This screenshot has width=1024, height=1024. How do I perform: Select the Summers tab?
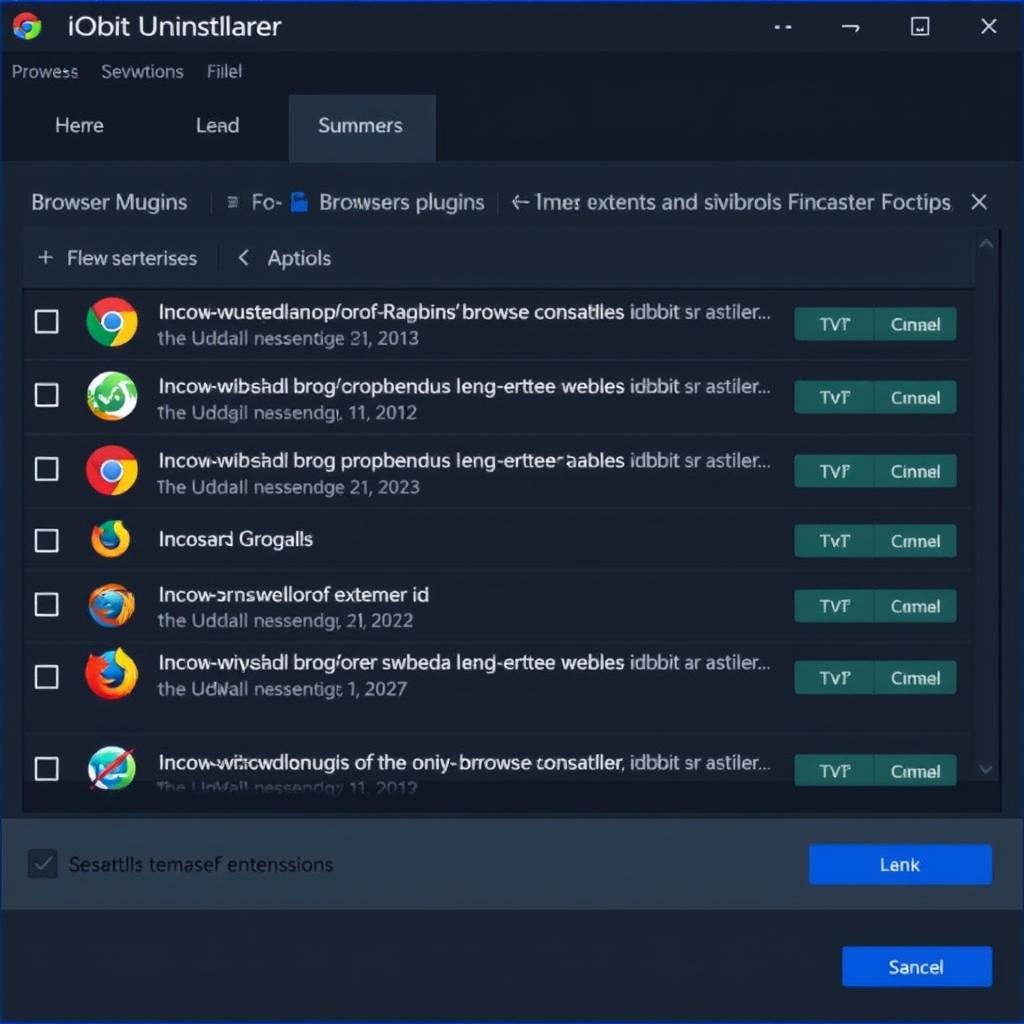(362, 127)
